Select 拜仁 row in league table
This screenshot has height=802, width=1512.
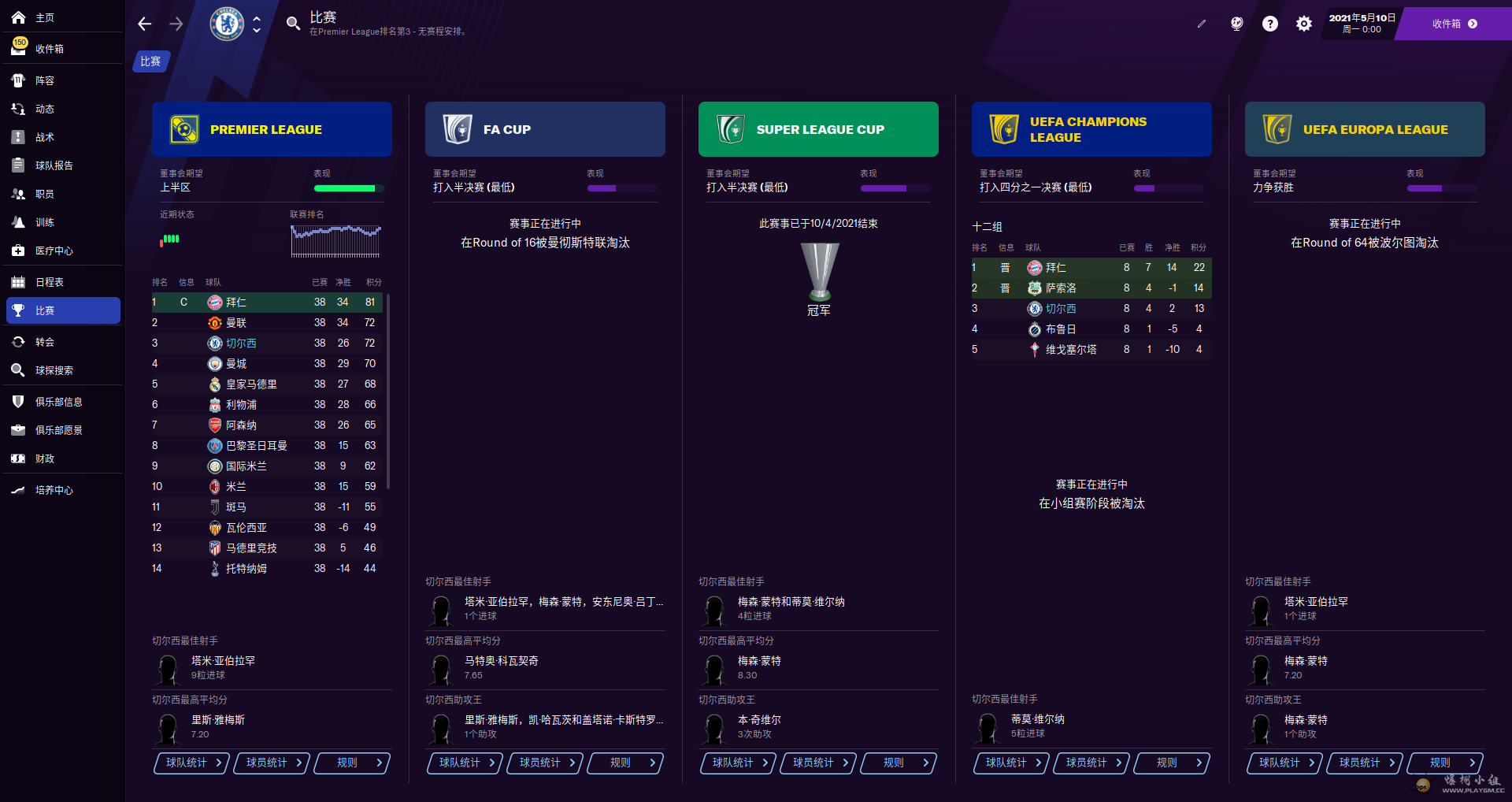coord(267,303)
